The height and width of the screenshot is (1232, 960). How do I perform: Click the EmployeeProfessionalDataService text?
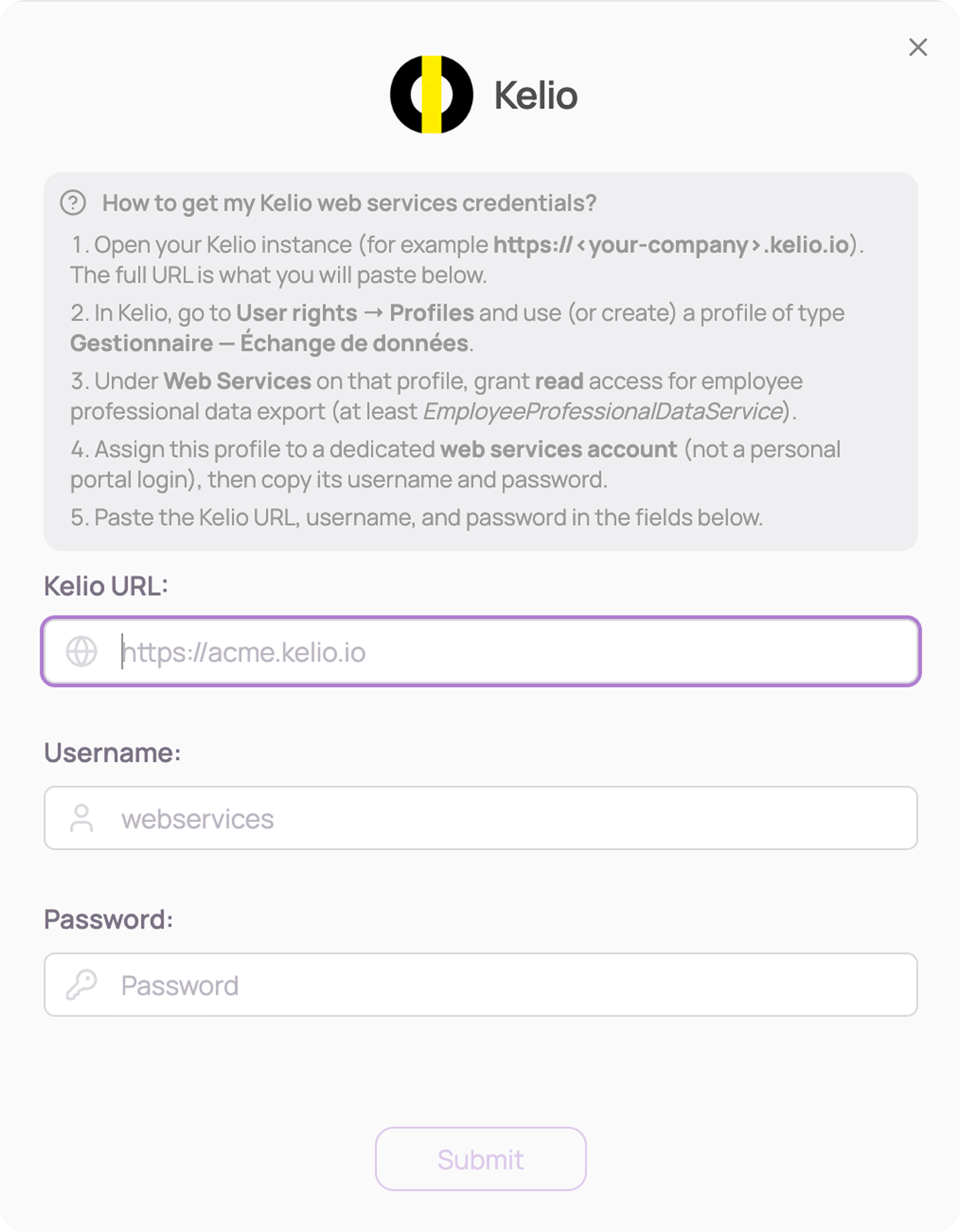[603, 411]
